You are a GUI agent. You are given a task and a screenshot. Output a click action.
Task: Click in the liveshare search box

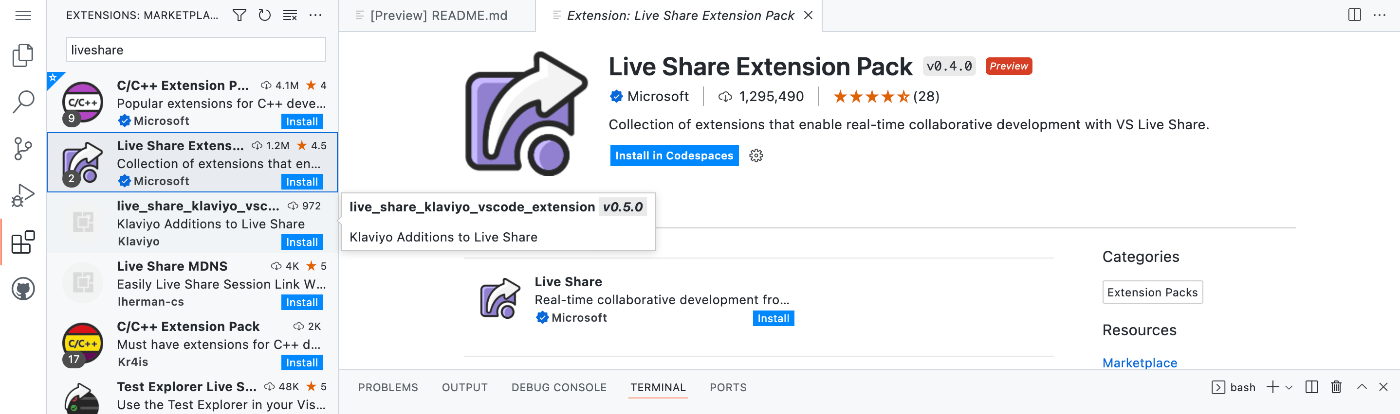(196, 49)
